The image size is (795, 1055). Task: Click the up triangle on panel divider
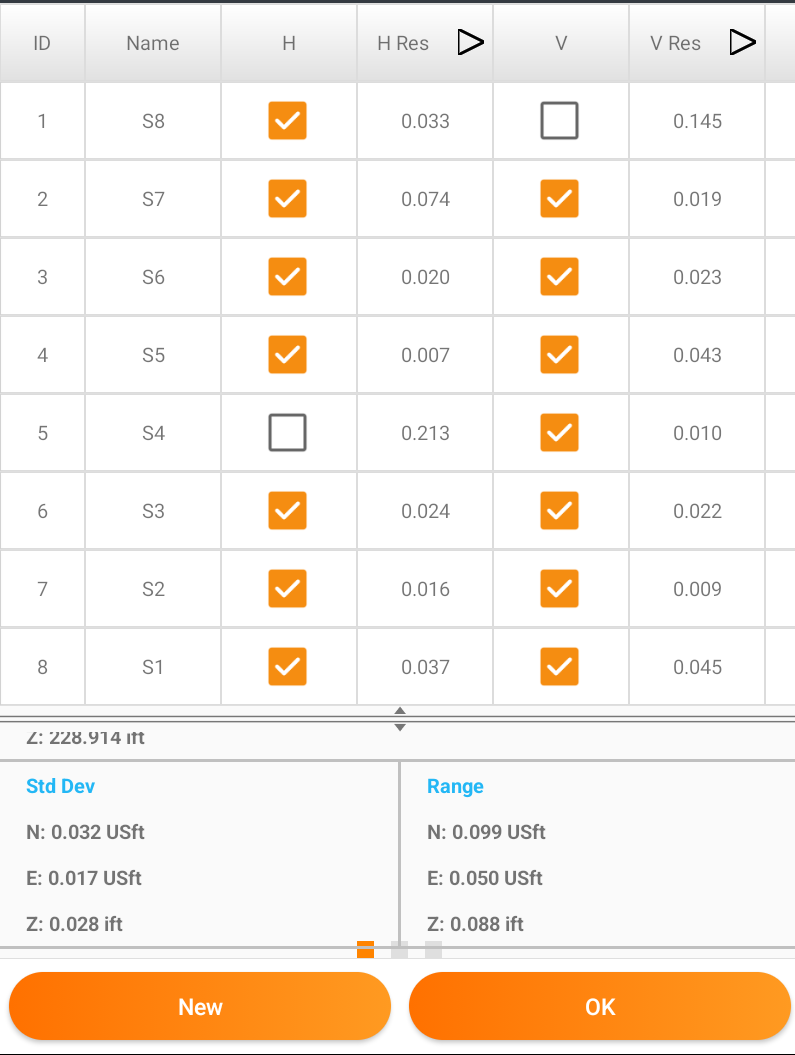(x=400, y=711)
